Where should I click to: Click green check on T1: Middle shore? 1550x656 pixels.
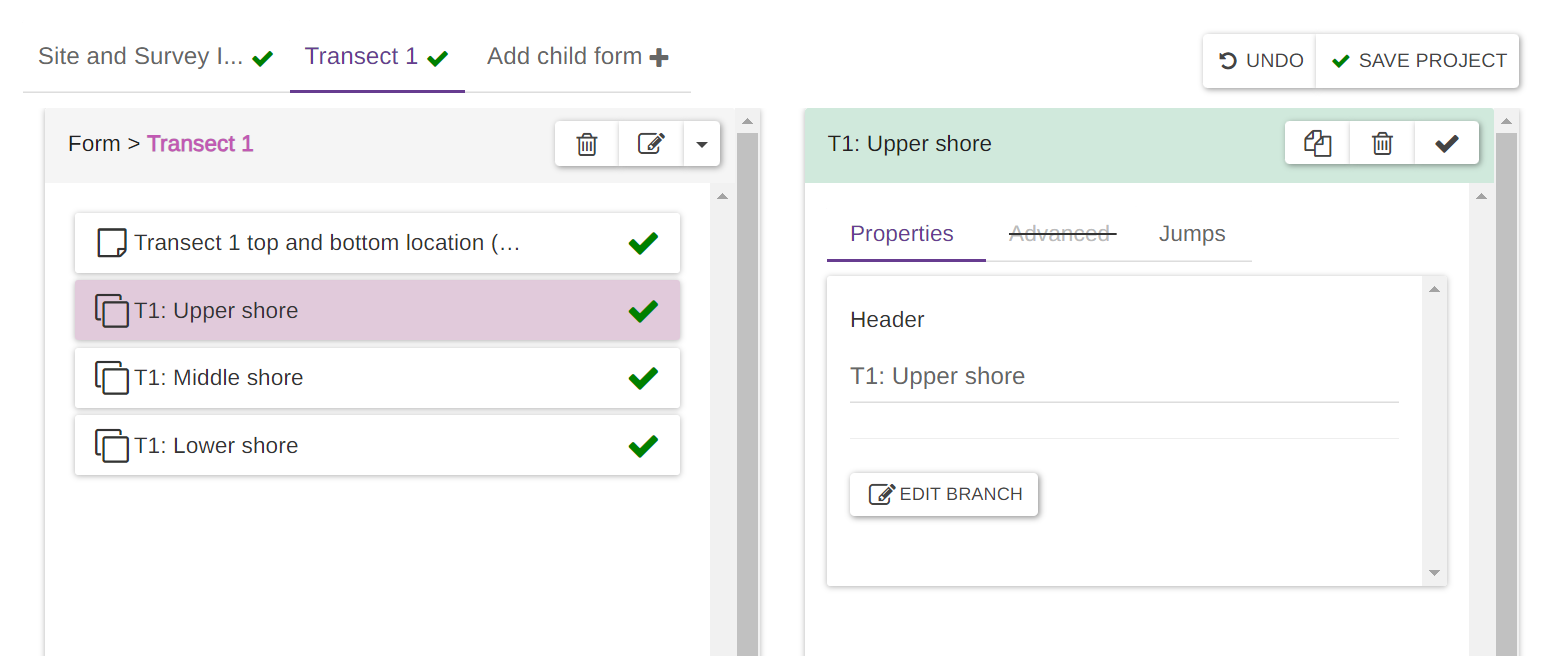(x=643, y=378)
